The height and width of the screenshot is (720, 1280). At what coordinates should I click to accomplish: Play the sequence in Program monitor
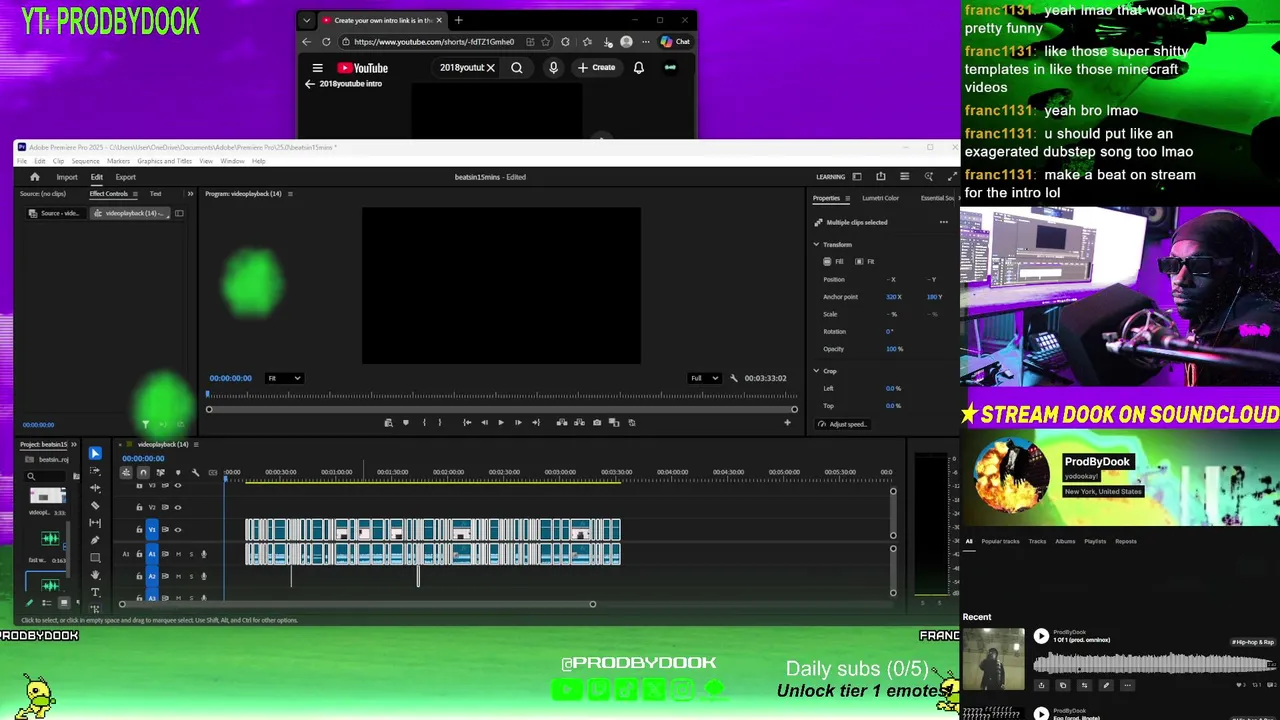click(x=501, y=422)
